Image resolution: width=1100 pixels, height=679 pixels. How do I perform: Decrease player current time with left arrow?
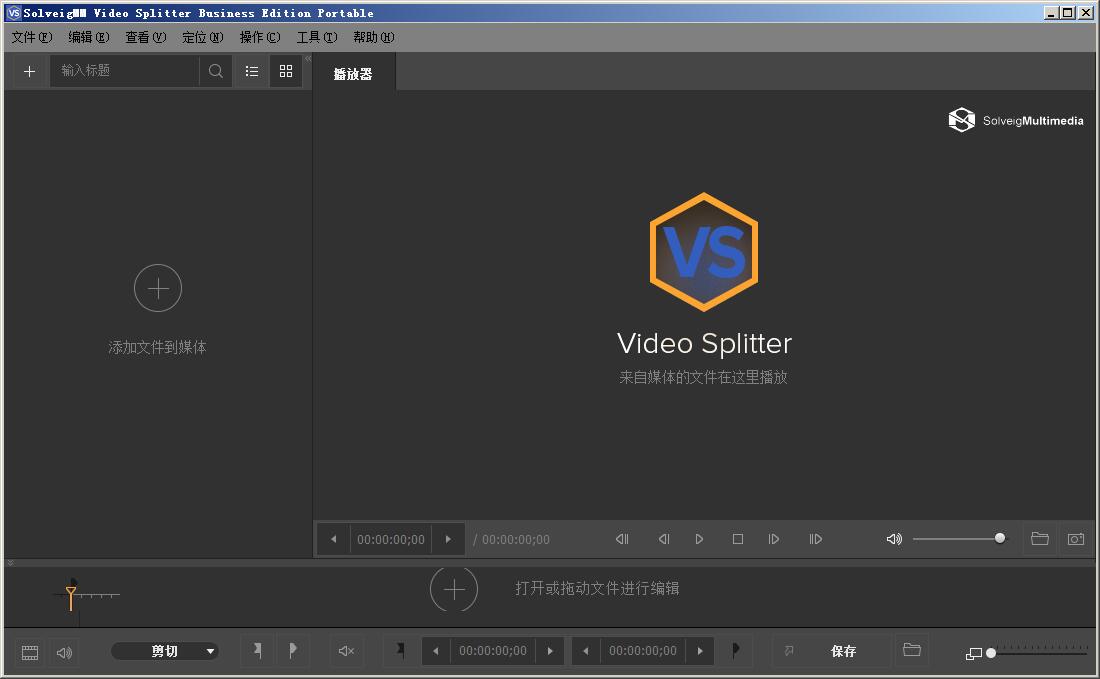coord(334,539)
